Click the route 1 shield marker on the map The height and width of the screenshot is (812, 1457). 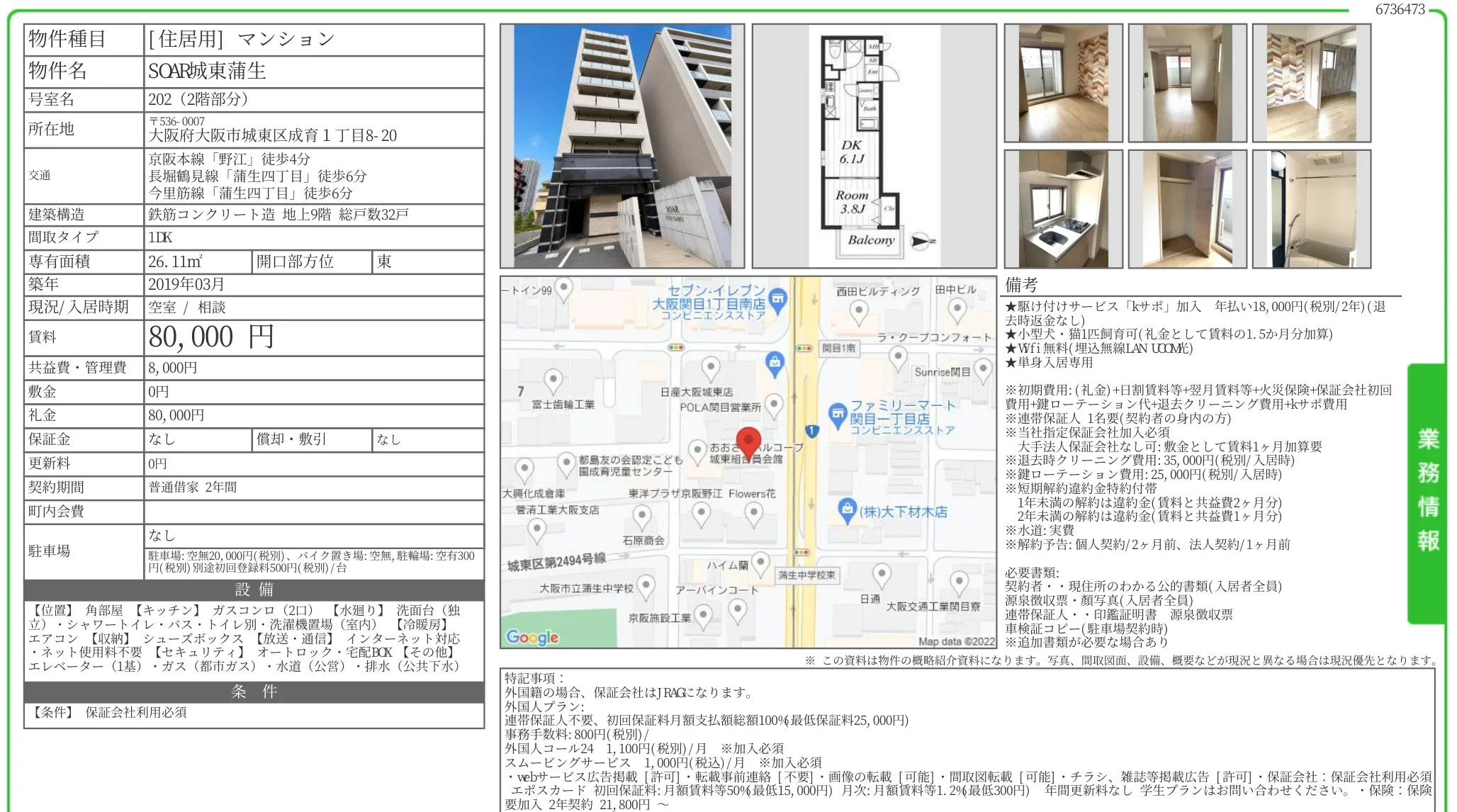coord(812,430)
